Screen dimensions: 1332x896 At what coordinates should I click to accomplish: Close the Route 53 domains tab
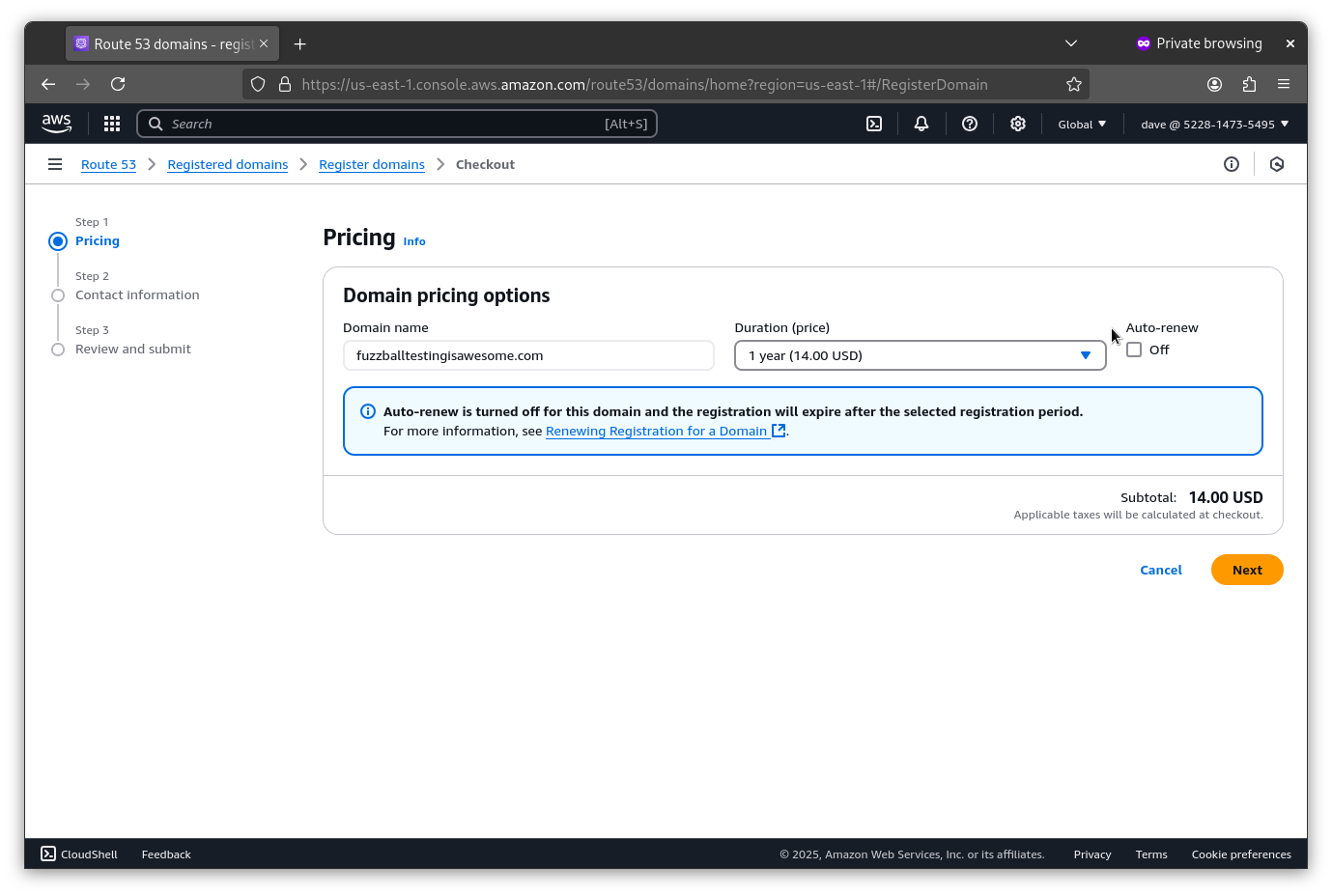(264, 43)
